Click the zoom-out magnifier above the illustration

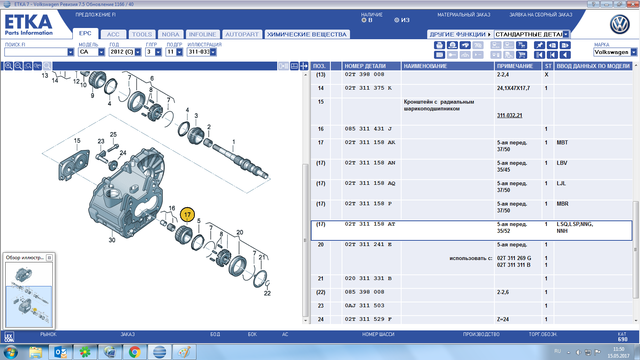pos(18,66)
